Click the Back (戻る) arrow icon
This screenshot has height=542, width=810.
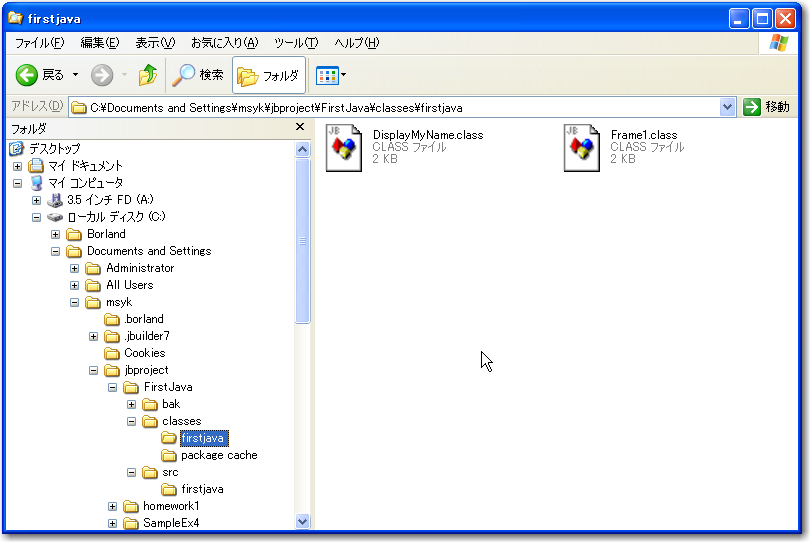(x=27, y=75)
